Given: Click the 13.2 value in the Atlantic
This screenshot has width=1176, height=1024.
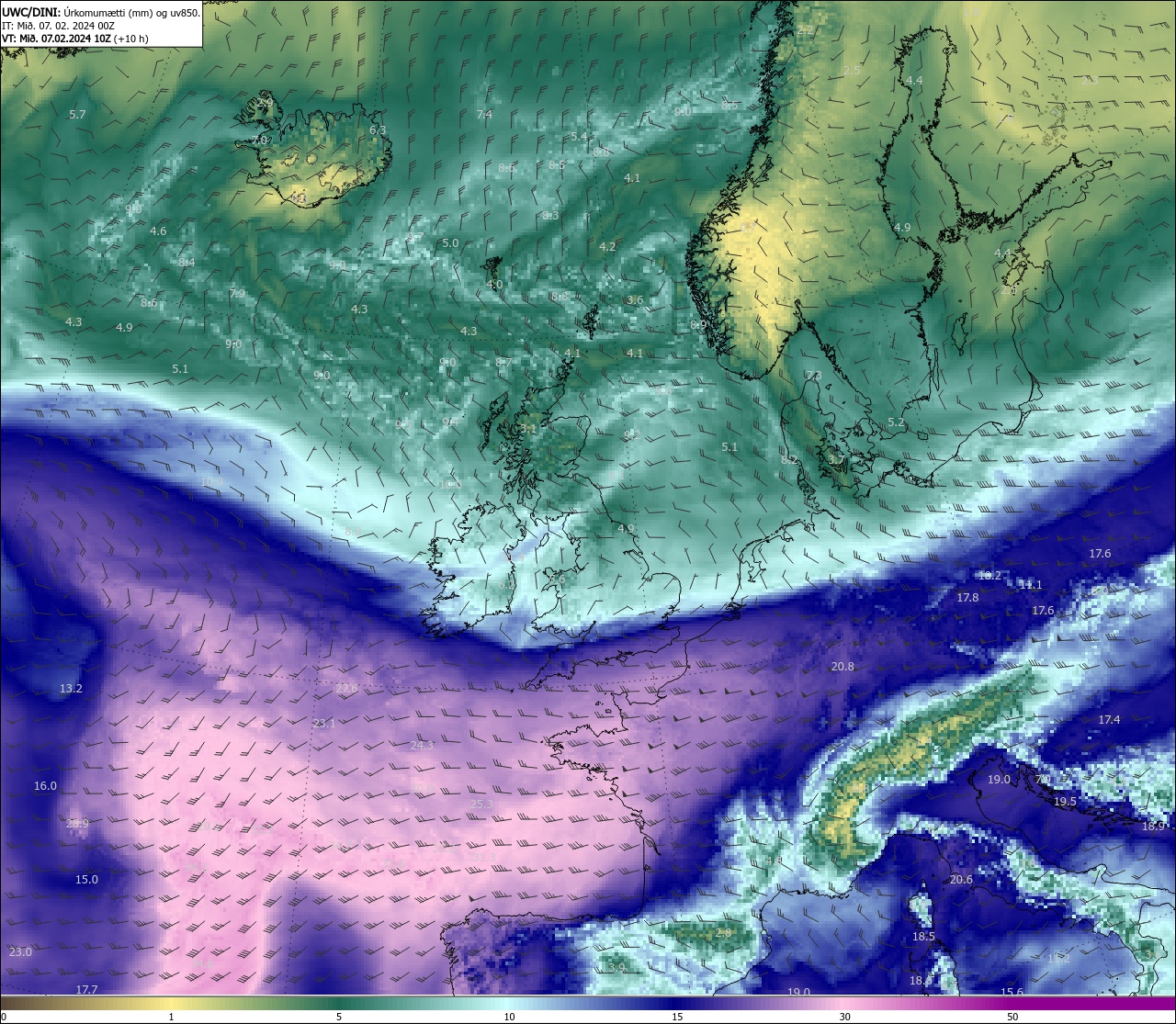Looking at the screenshot, I should click(x=71, y=689).
